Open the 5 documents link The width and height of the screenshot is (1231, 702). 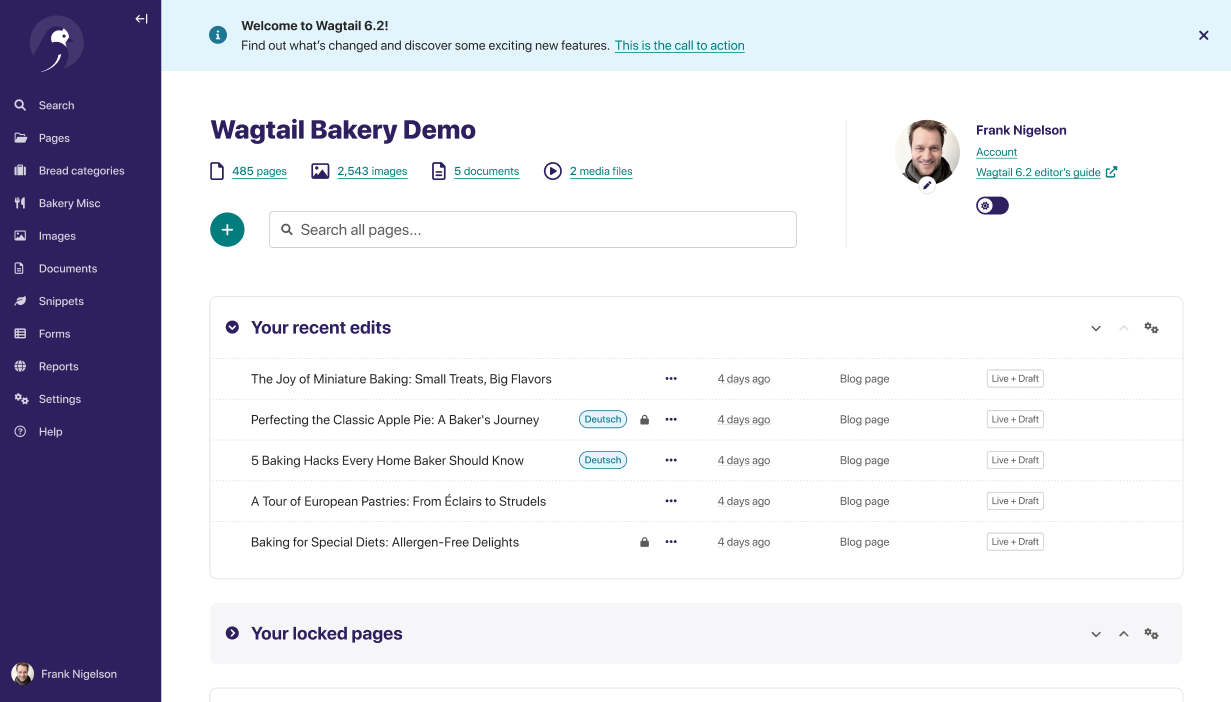[486, 171]
